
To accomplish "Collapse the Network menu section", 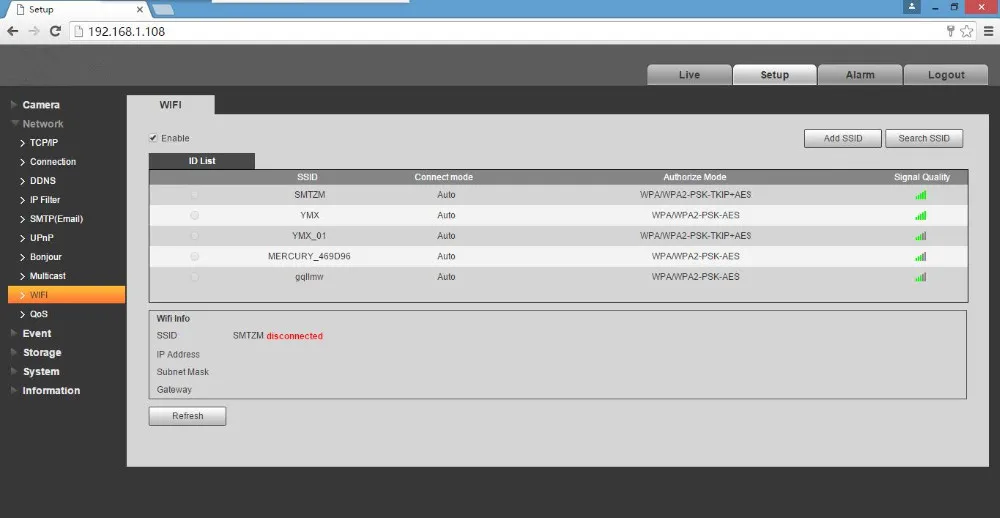I will tap(43, 124).
